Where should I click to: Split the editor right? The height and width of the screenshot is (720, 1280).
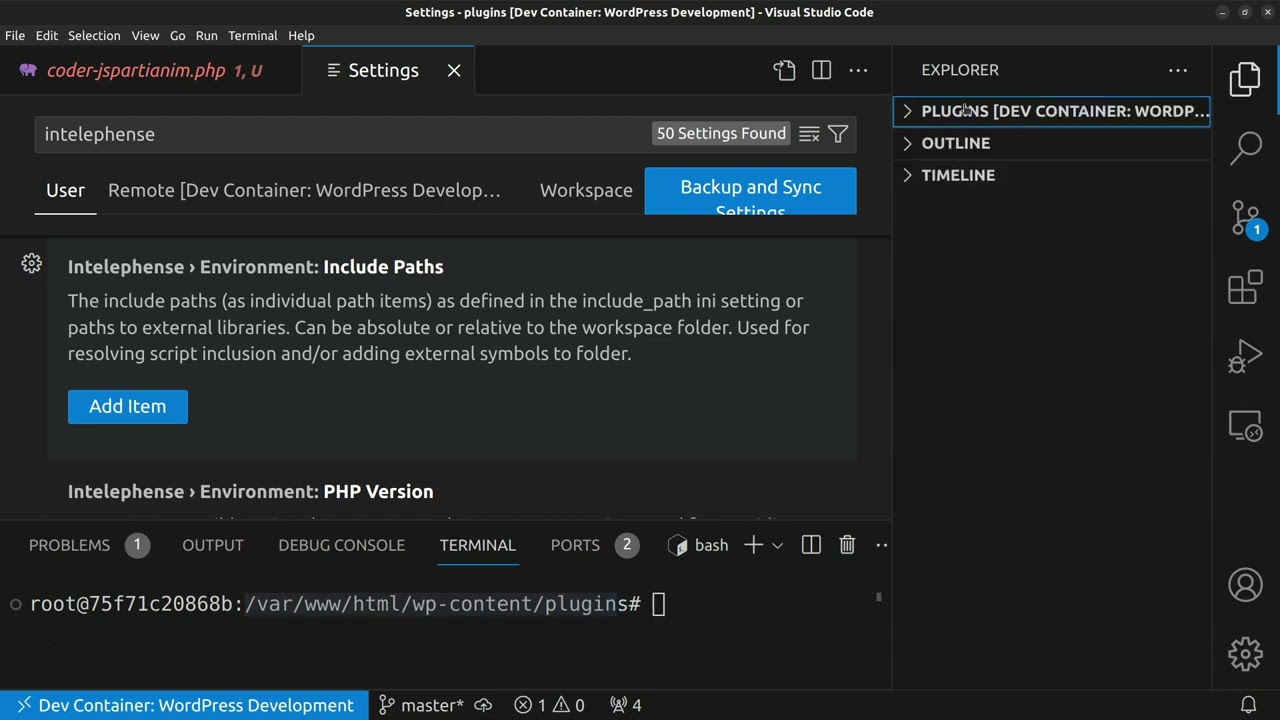tap(821, 70)
